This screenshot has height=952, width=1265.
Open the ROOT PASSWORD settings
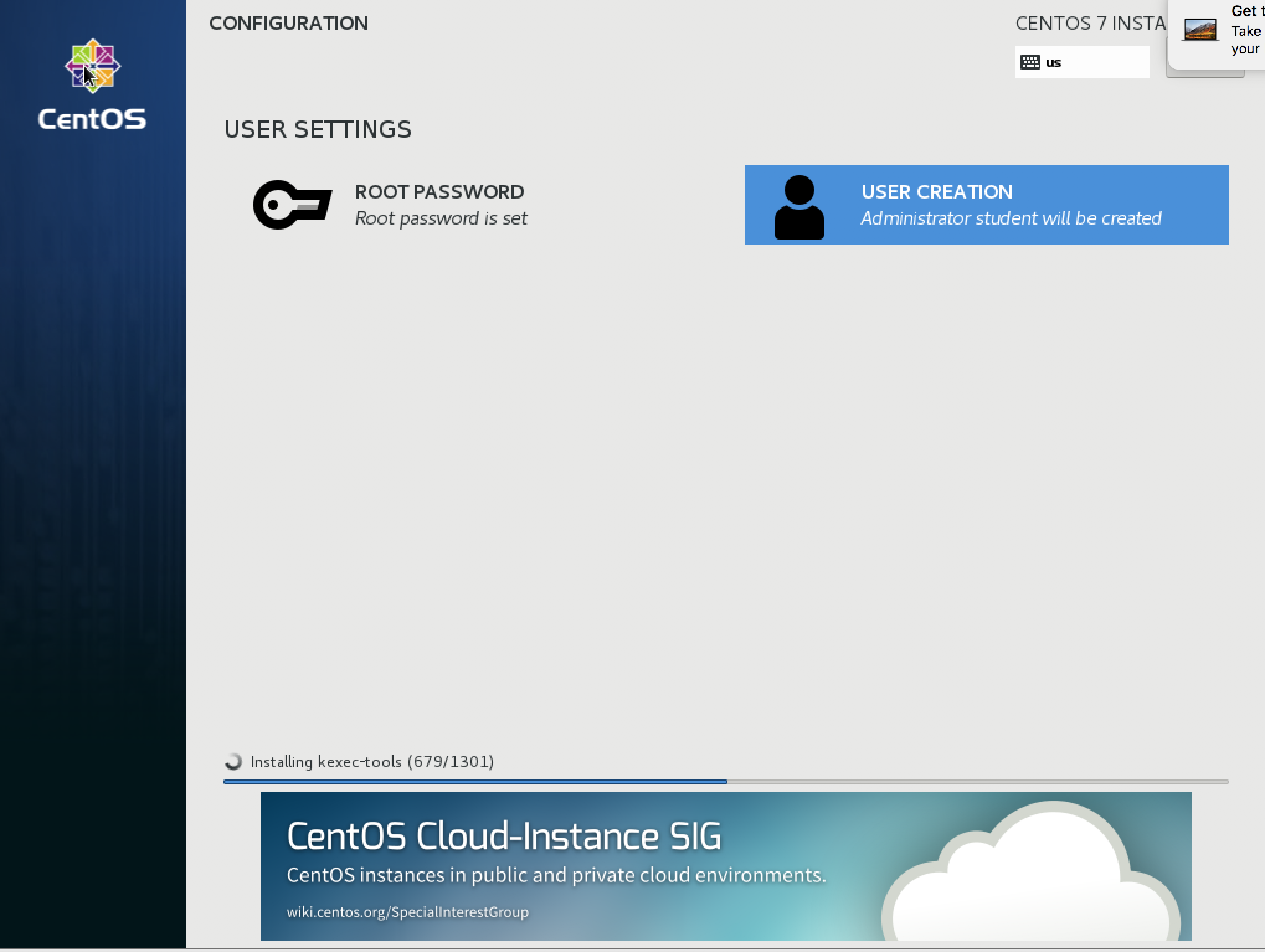pos(391,205)
